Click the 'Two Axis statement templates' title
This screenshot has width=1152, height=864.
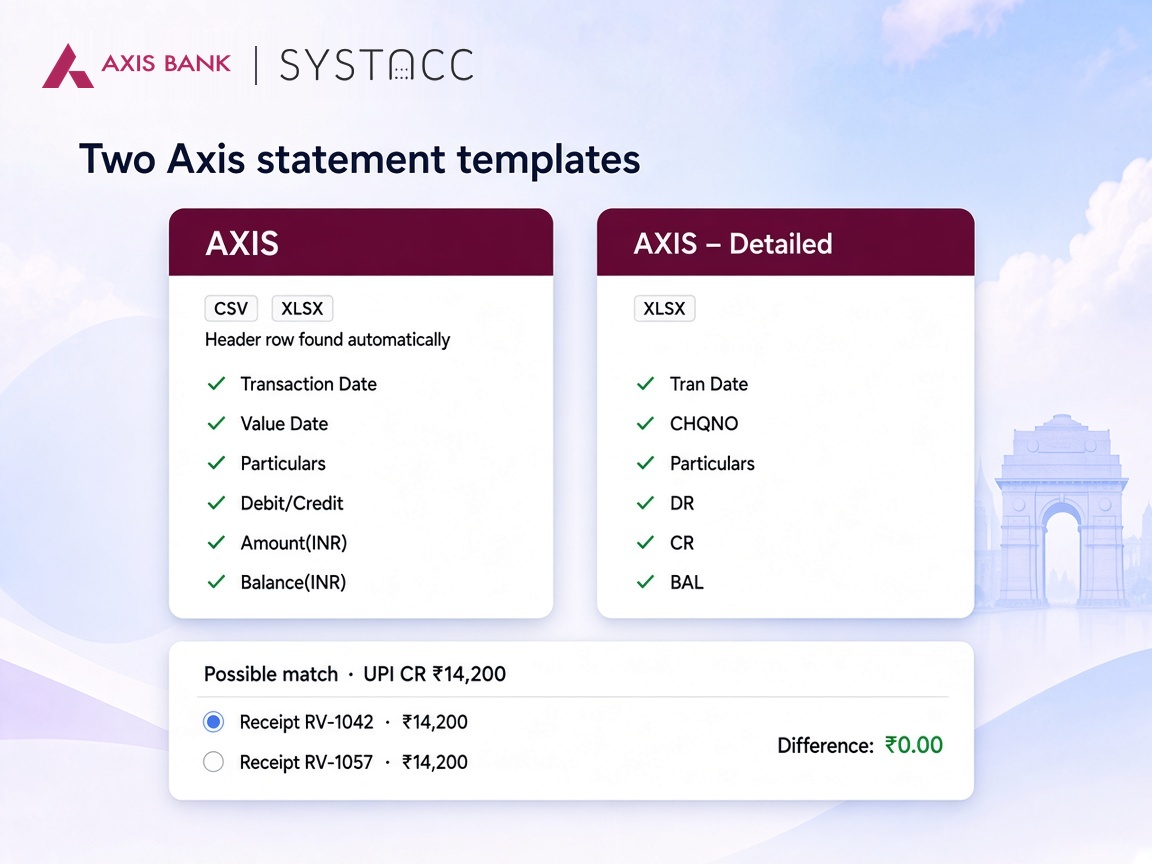359,159
